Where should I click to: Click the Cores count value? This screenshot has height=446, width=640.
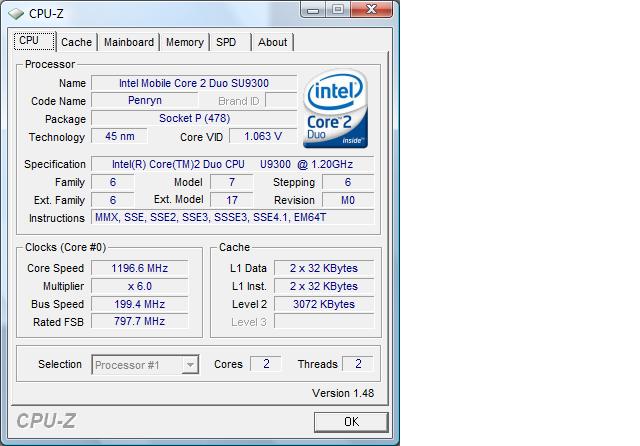(x=266, y=364)
